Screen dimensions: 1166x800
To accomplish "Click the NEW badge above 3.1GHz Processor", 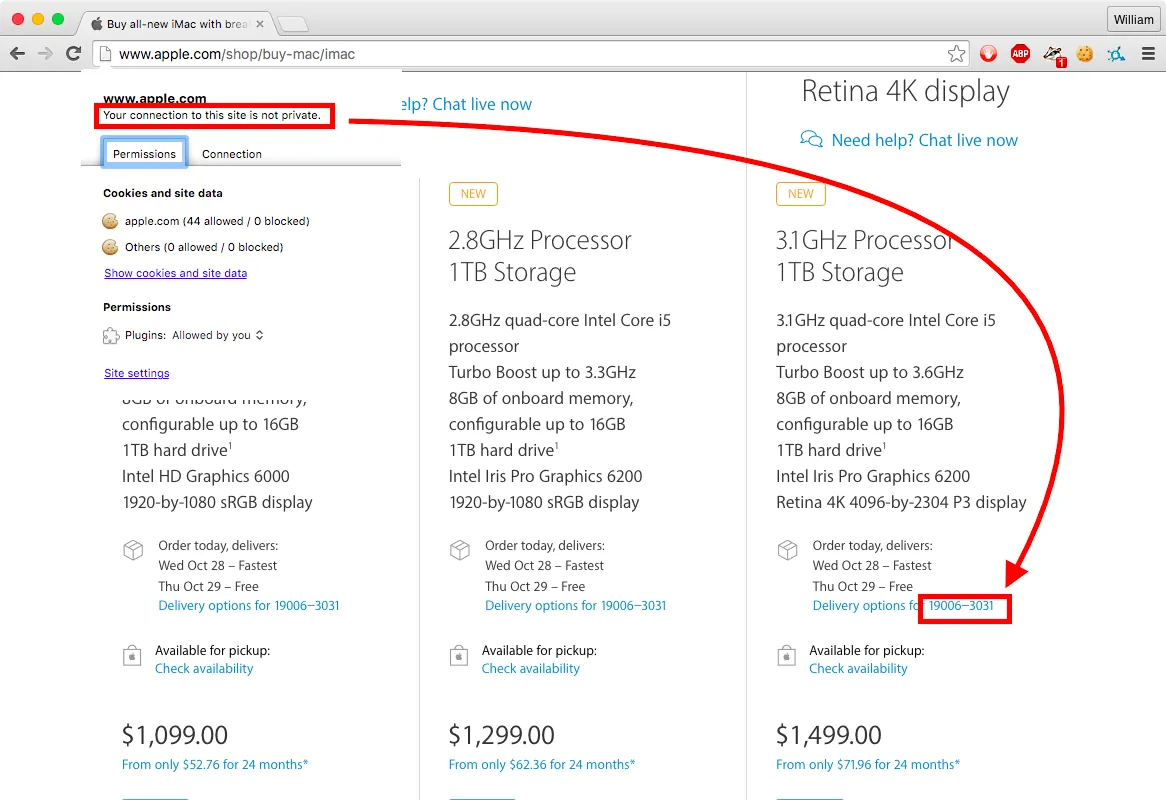I will coord(800,194).
